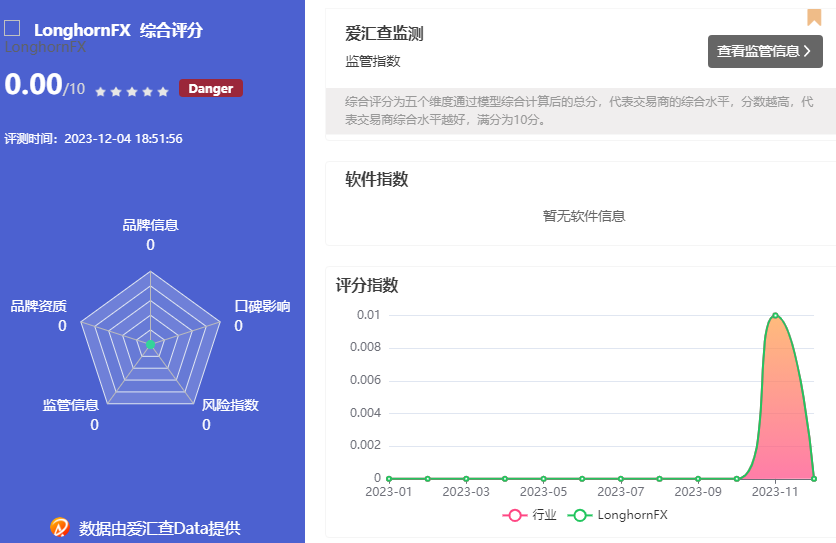Toggle the LonghornFX legend series
The width and height of the screenshot is (836, 543).
click(617, 515)
